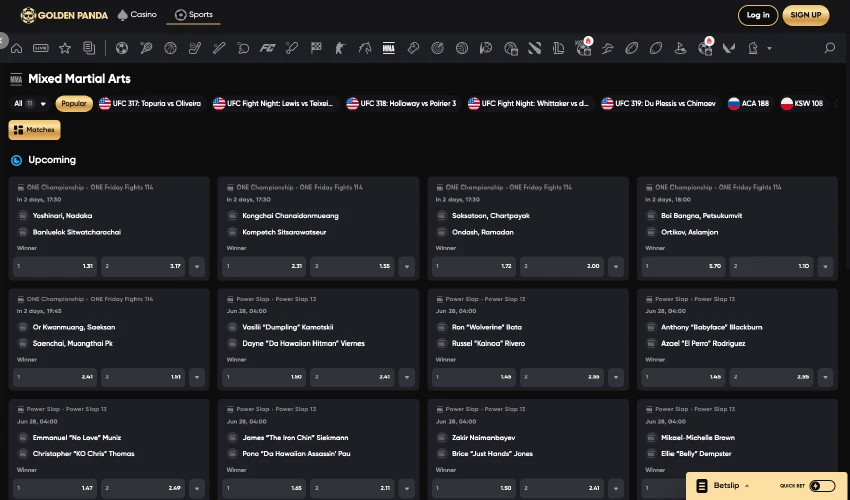This screenshot has height=500, width=850.
Task: Select the checkered flag motorsport icon
Action: tap(316, 48)
